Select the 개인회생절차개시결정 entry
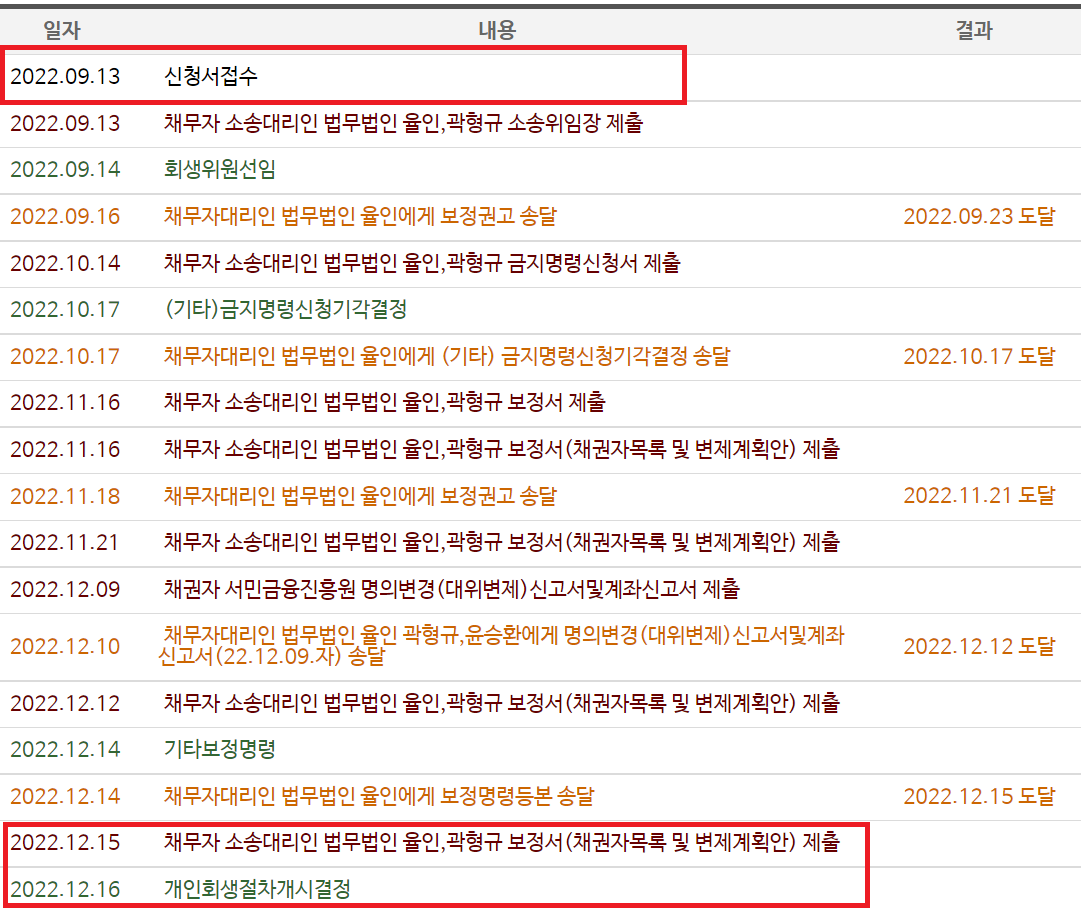 click(257, 889)
